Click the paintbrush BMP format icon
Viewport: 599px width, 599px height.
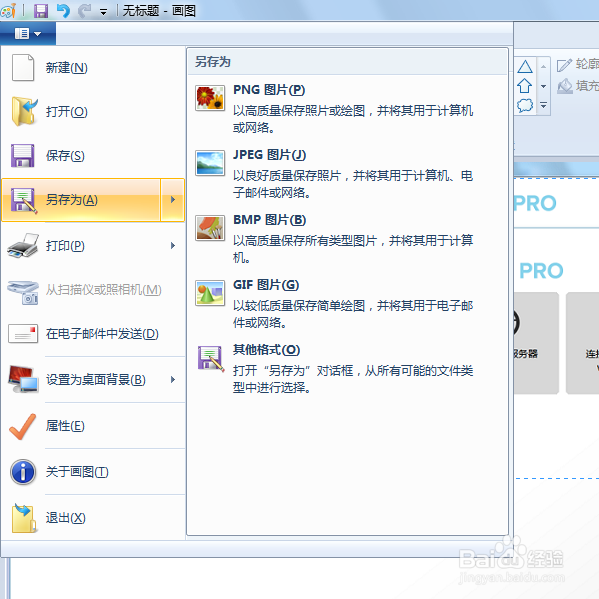coord(210,228)
